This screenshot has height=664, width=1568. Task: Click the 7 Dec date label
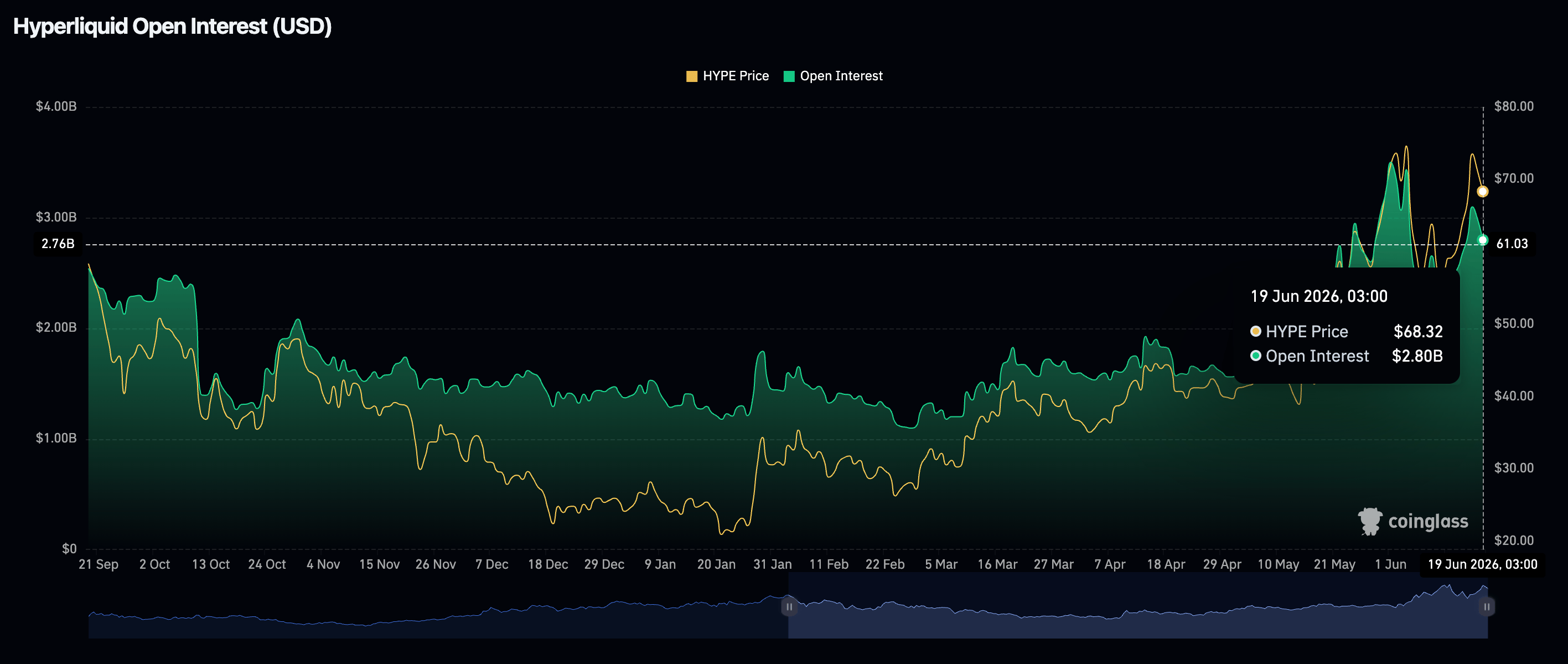point(492,565)
